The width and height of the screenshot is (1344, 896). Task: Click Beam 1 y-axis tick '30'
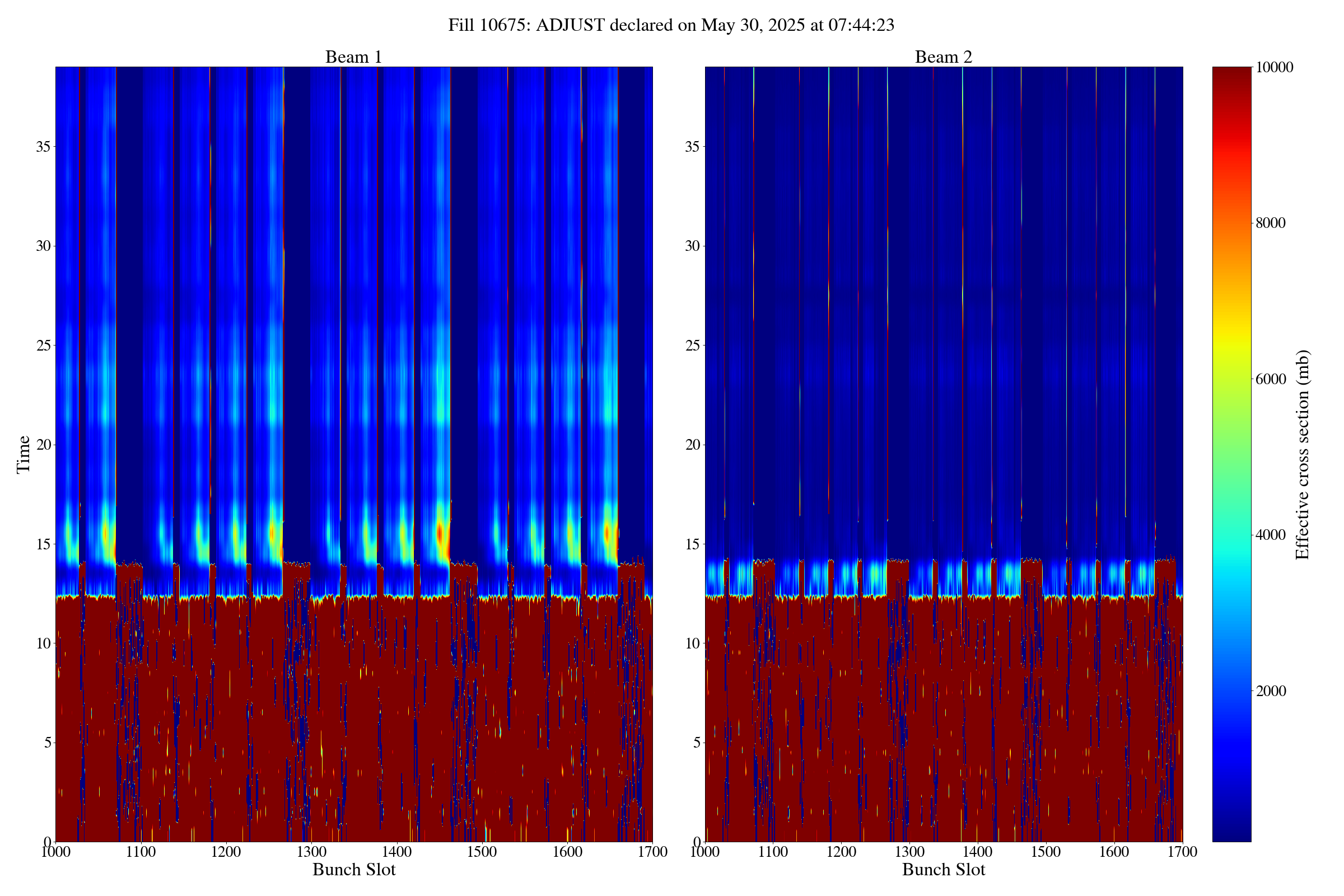[43, 246]
